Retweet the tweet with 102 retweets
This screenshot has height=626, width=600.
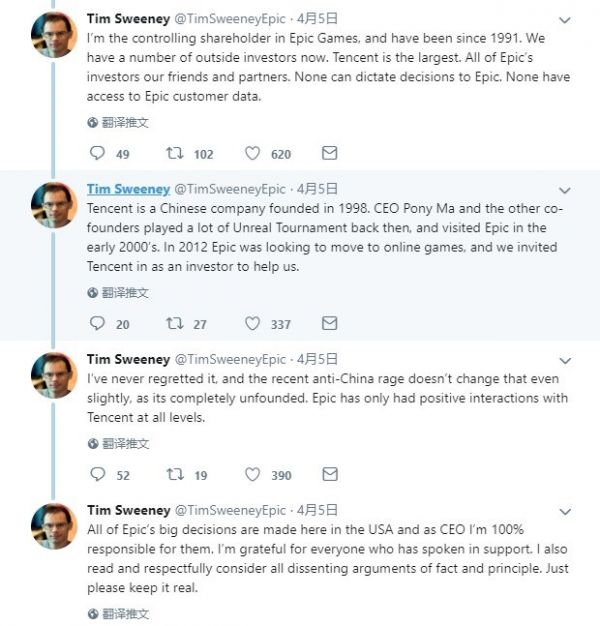pos(174,154)
